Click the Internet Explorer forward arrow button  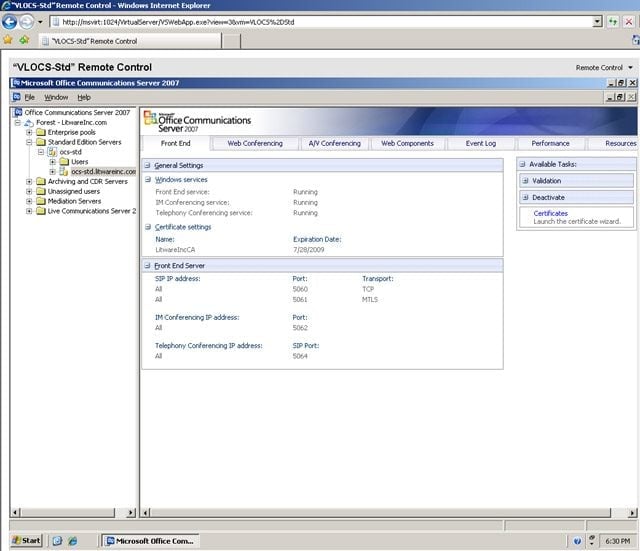(x=27, y=22)
